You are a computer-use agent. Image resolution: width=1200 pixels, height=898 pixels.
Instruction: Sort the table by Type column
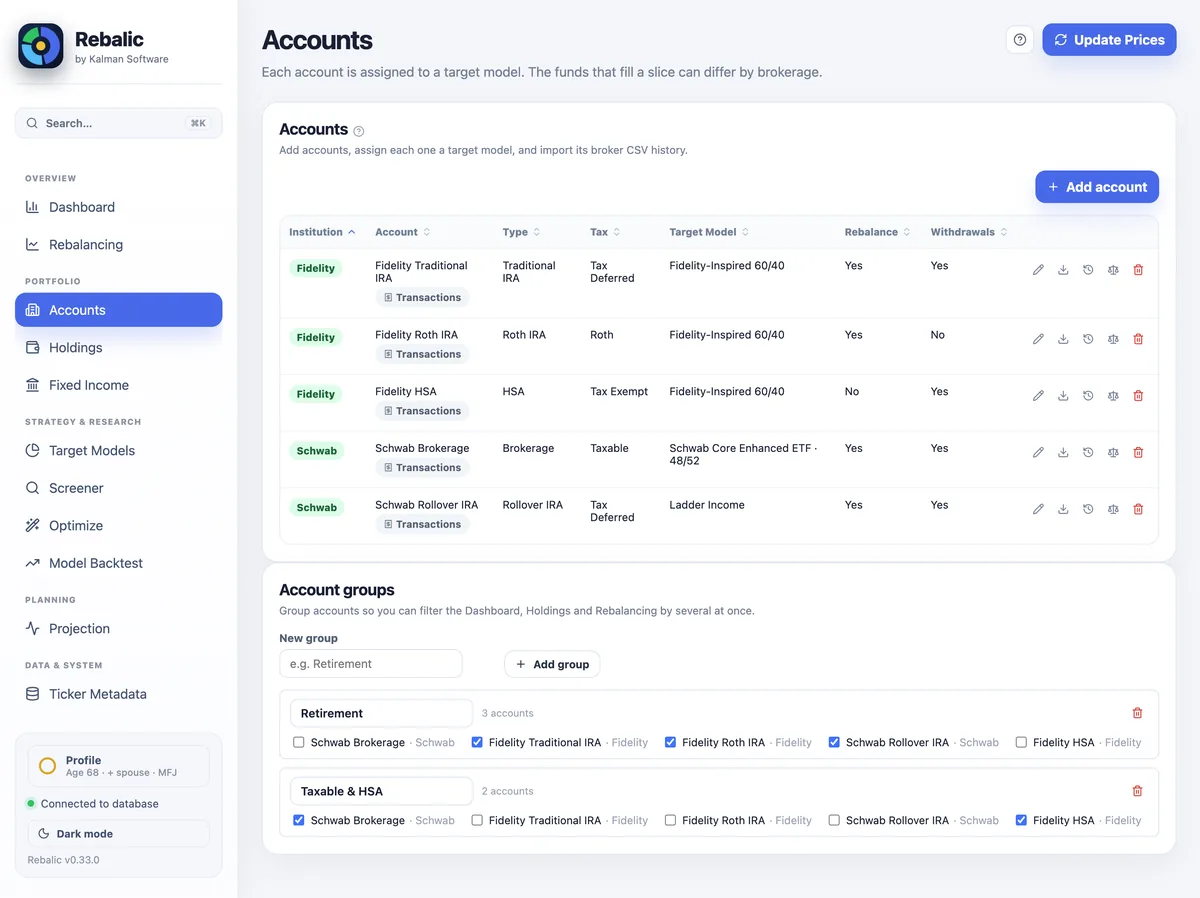click(x=521, y=232)
